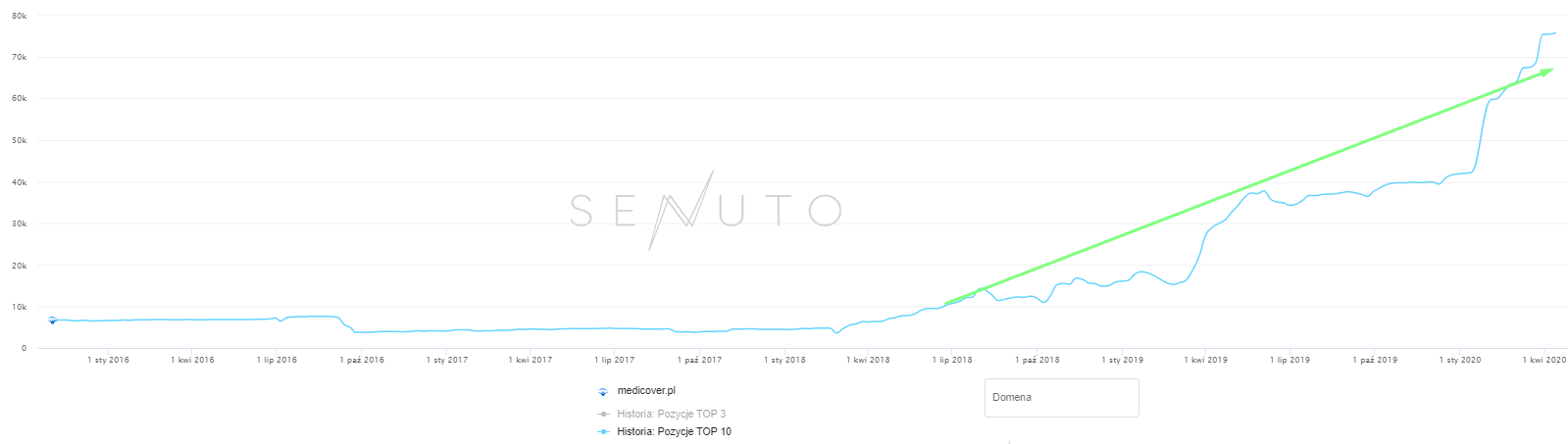This screenshot has height=444, width=1568.
Task: Click the green trend arrow head
Action: coord(1547,72)
